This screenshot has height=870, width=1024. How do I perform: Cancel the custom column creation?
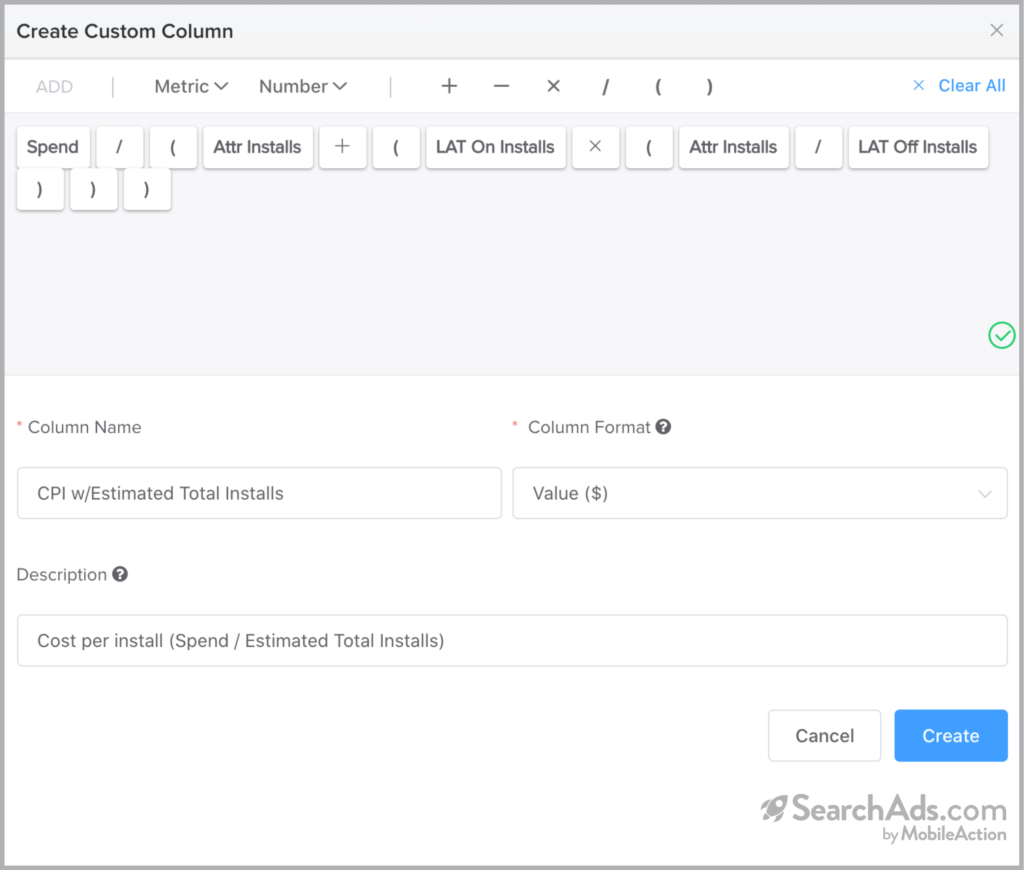pyautogui.click(x=824, y=735)
